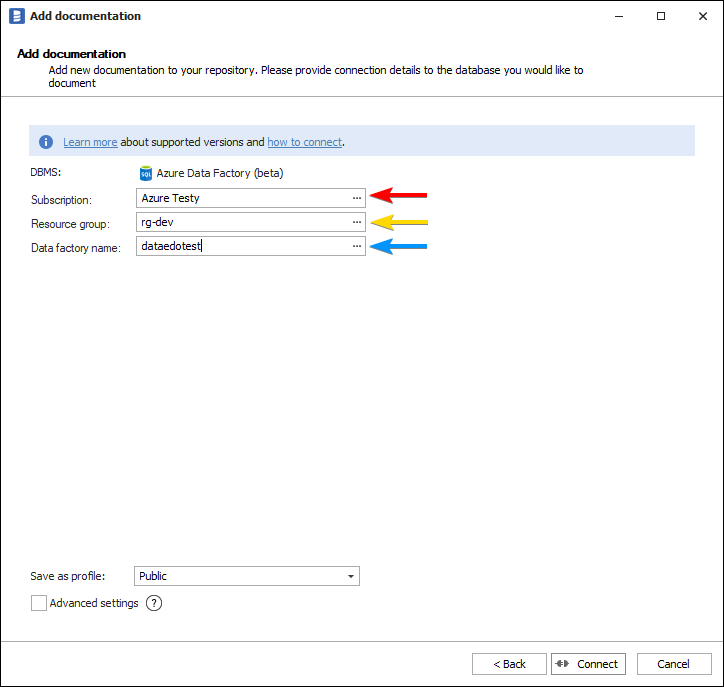This screenshot has width=724, height=687.
Task: Maximize the Add documentation window
Action: coord(661,16)
